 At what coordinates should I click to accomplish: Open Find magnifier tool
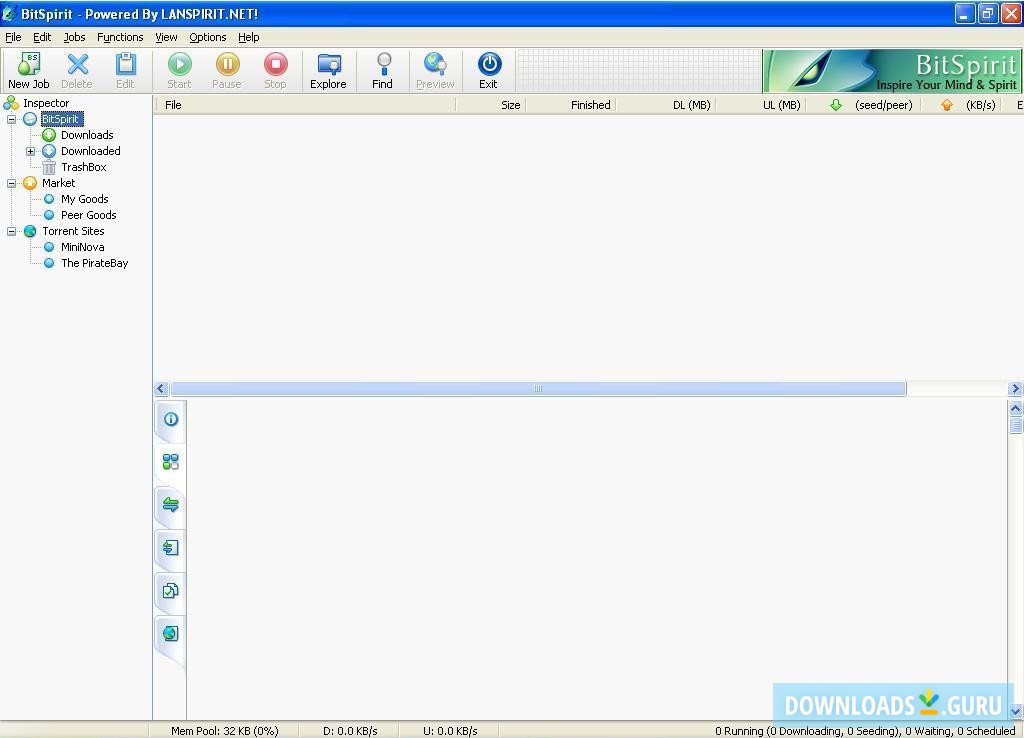383,71
